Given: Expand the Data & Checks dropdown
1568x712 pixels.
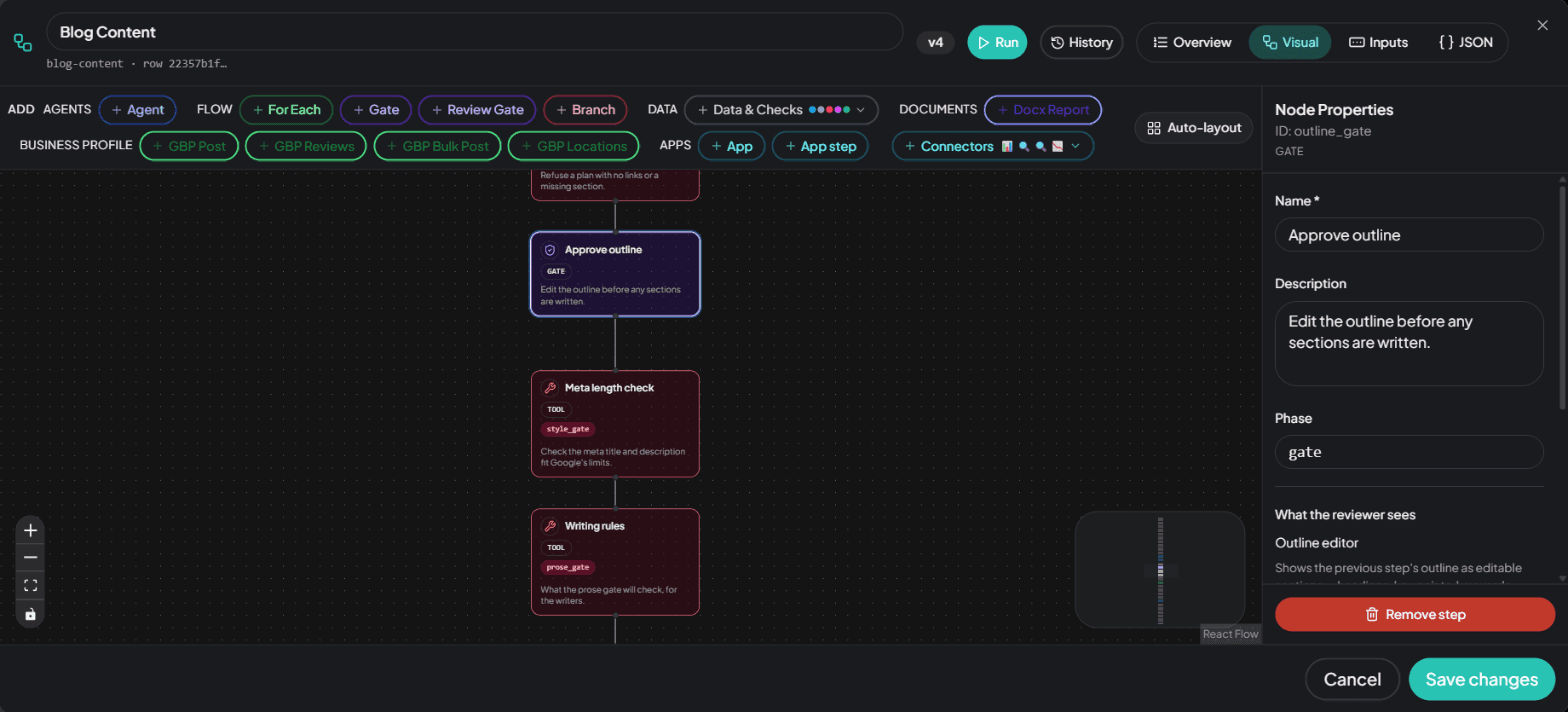Looking at the screenshot, I should [781, 110].
